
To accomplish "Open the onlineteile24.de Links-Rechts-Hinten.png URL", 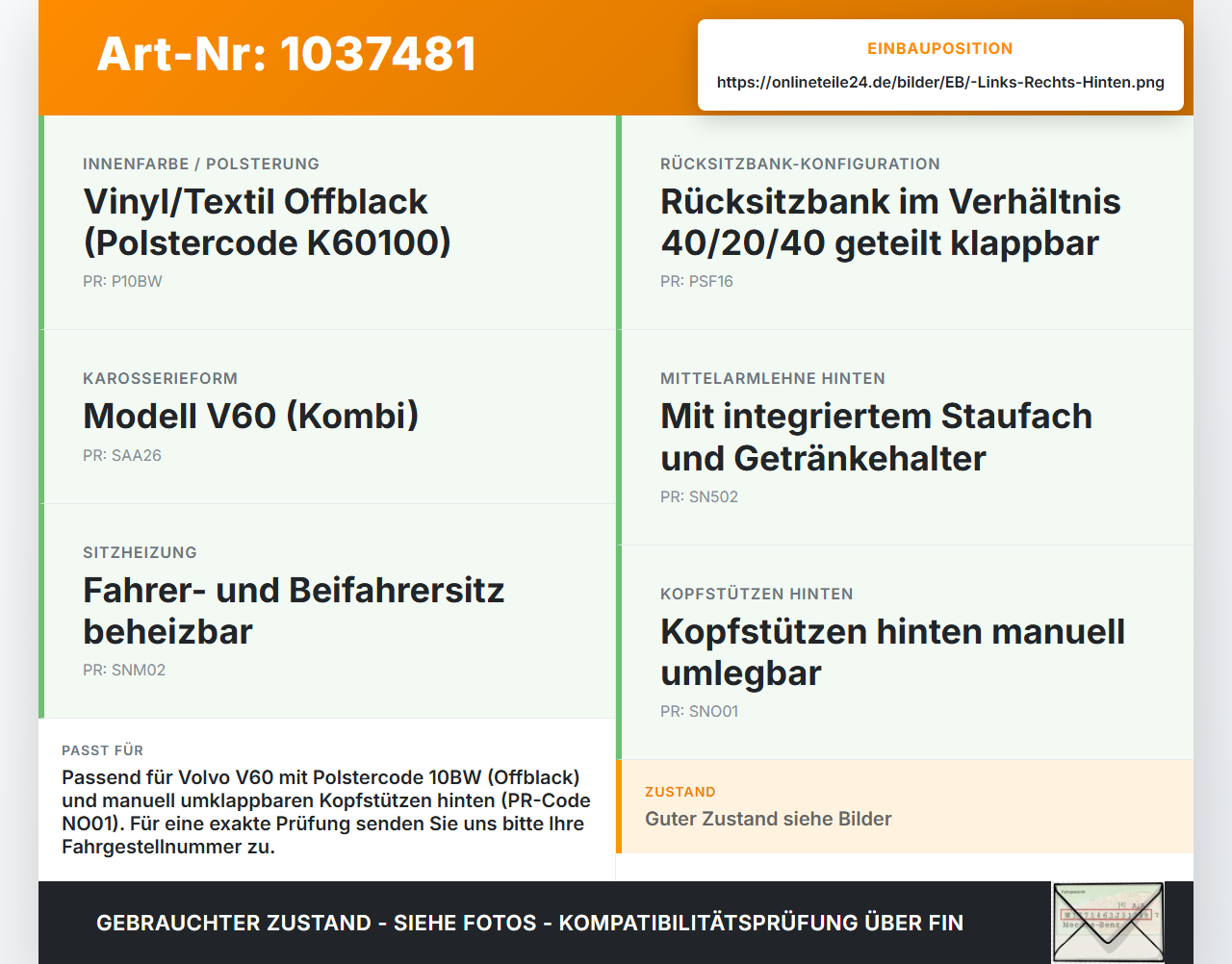I will [940, 82].
